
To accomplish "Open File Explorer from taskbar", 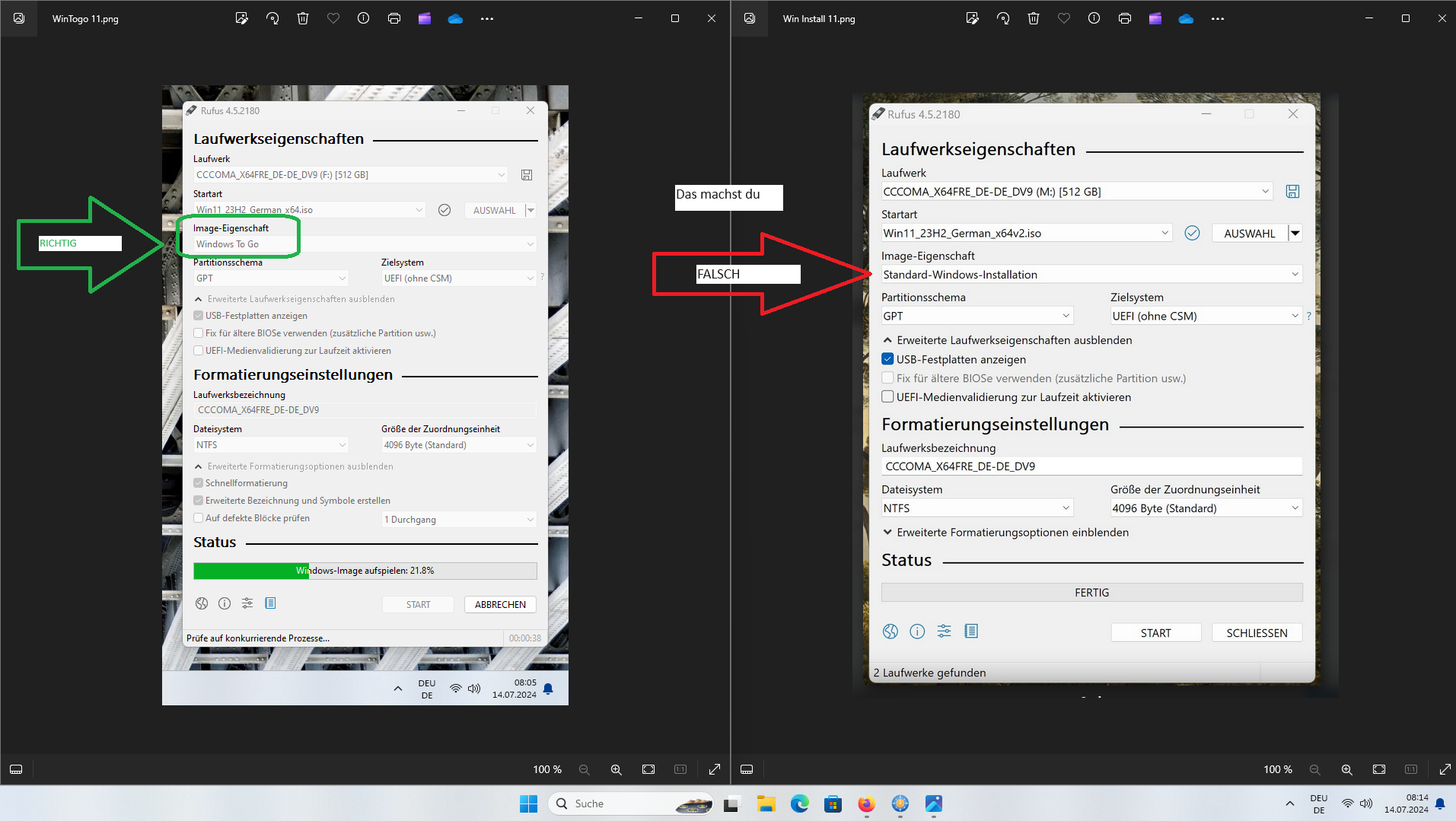I will (x=766, y=803).
